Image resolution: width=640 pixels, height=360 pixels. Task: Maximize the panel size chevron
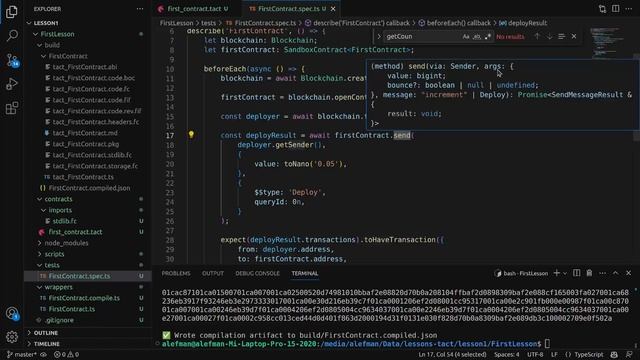[x=616, y=273]
